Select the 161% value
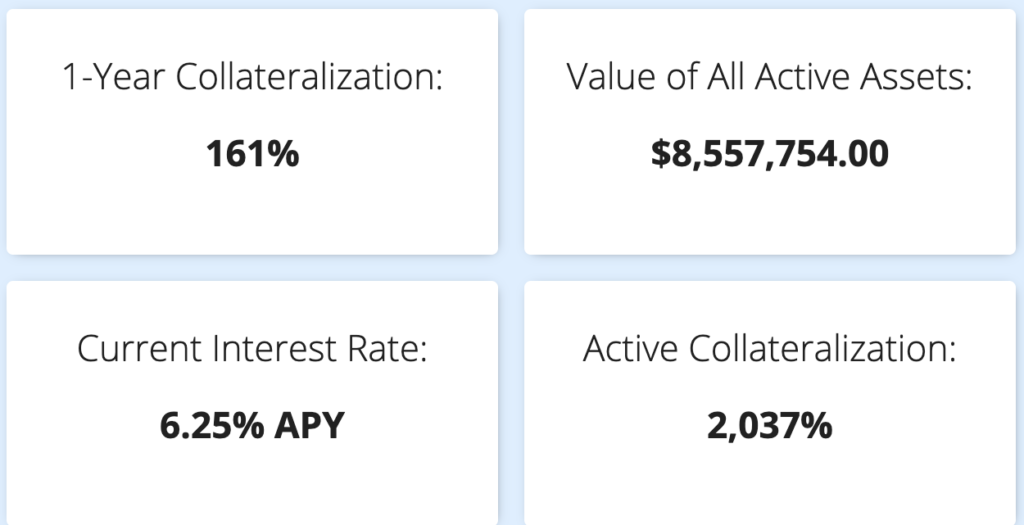The height and width of the screenshot is (525, 1024). (x=252, y=154)
